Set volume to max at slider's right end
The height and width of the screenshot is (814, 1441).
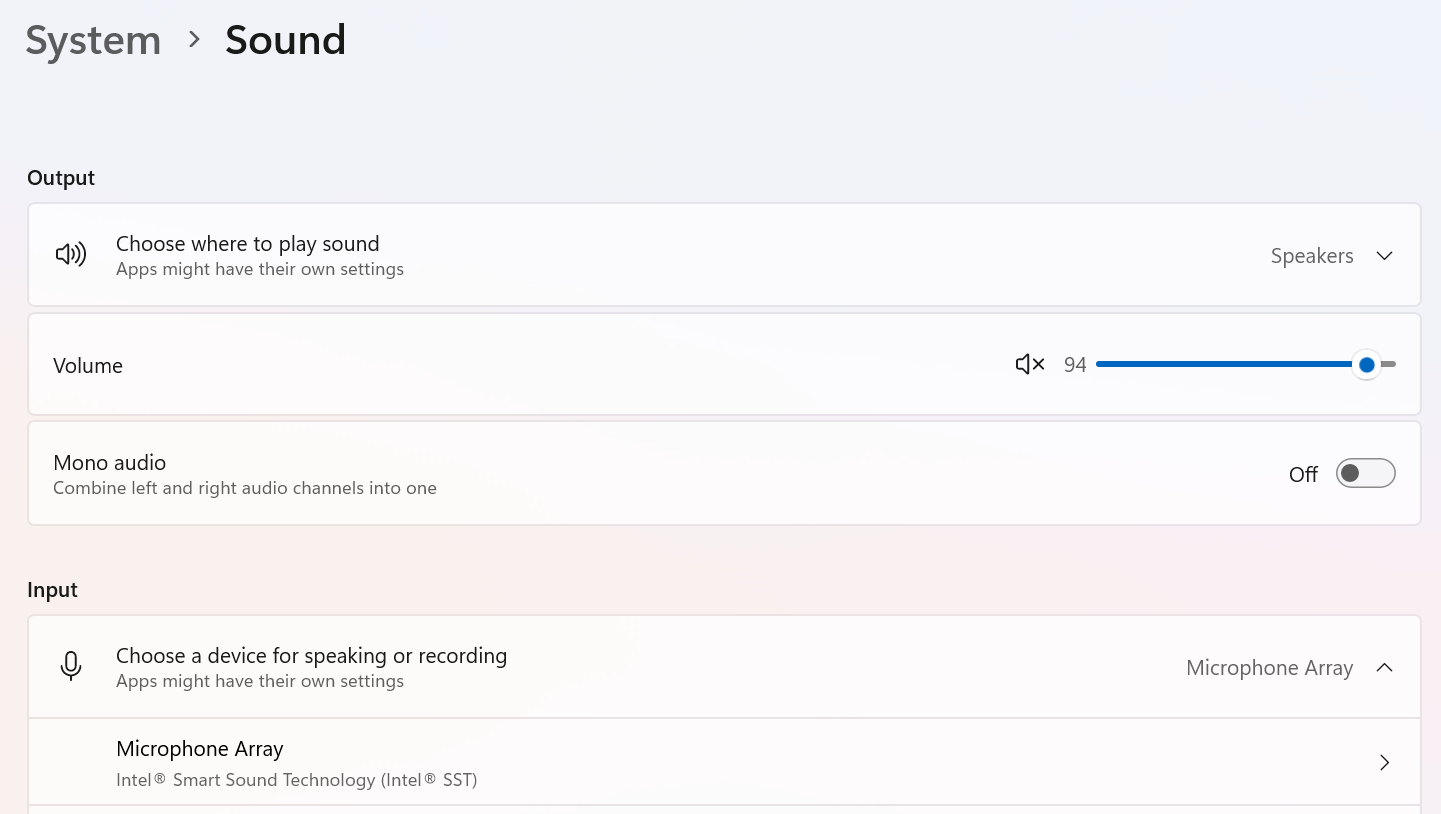[1393, 365]
